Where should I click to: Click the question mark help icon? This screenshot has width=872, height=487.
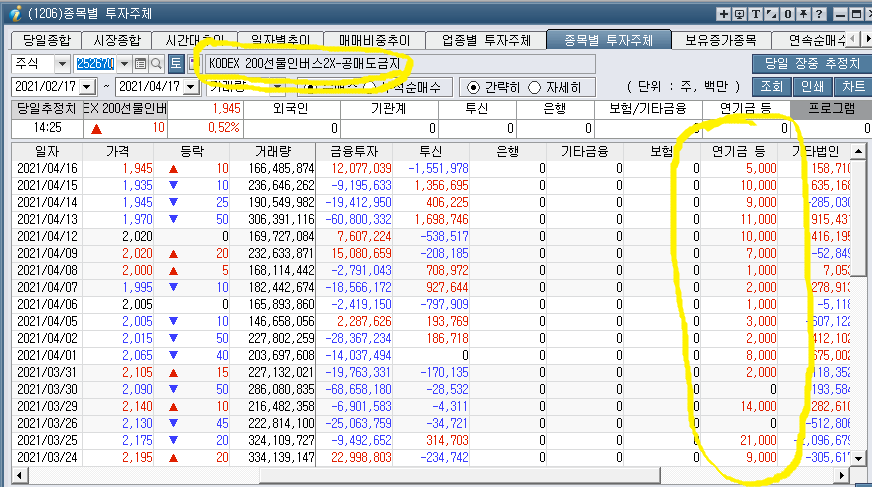tap(821, 13)
